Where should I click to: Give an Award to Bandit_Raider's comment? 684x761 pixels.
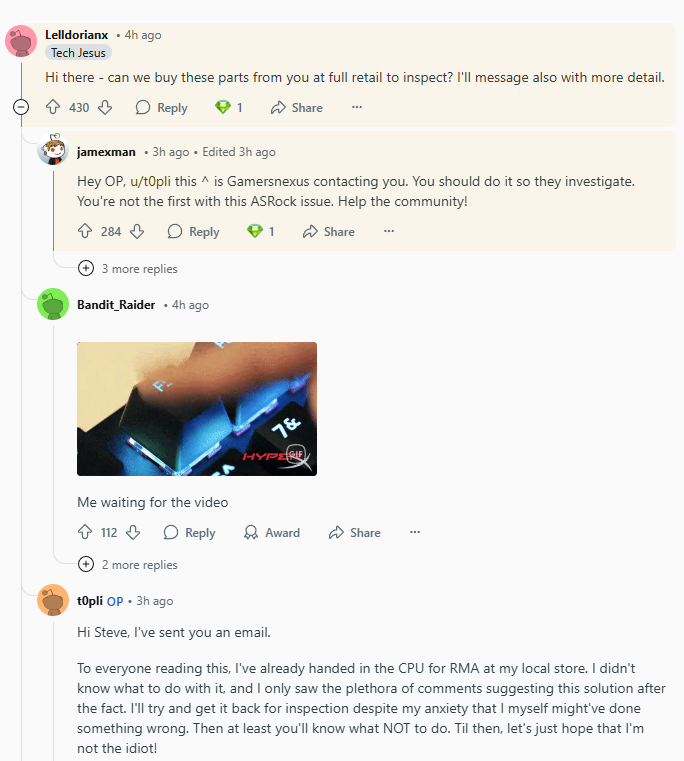[x=272, y=532]
